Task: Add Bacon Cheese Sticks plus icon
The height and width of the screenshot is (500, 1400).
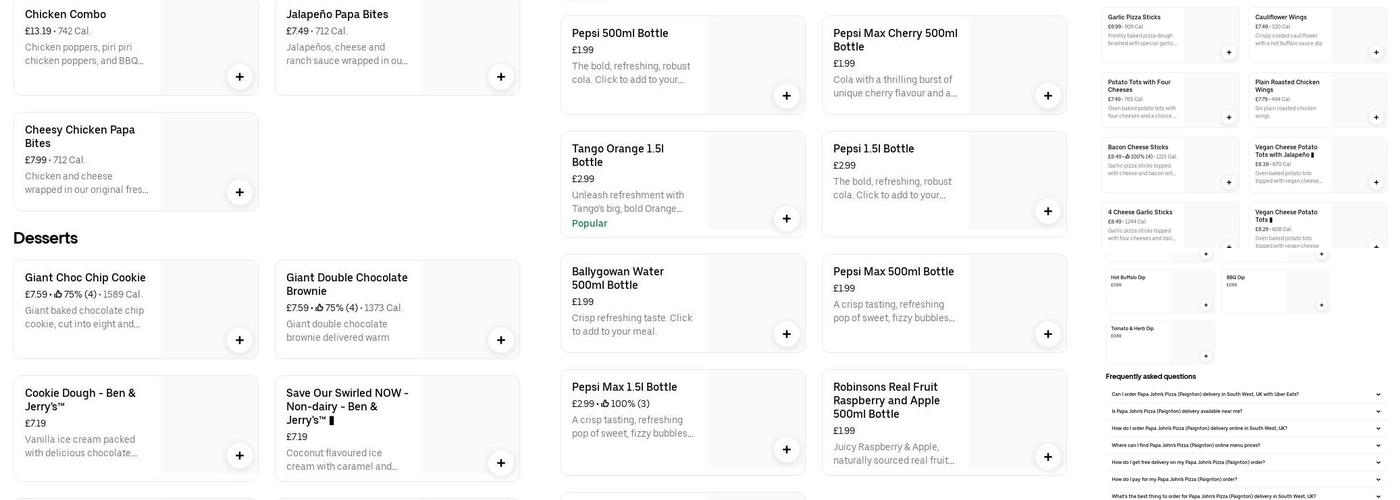Action: pos(1229,182)
